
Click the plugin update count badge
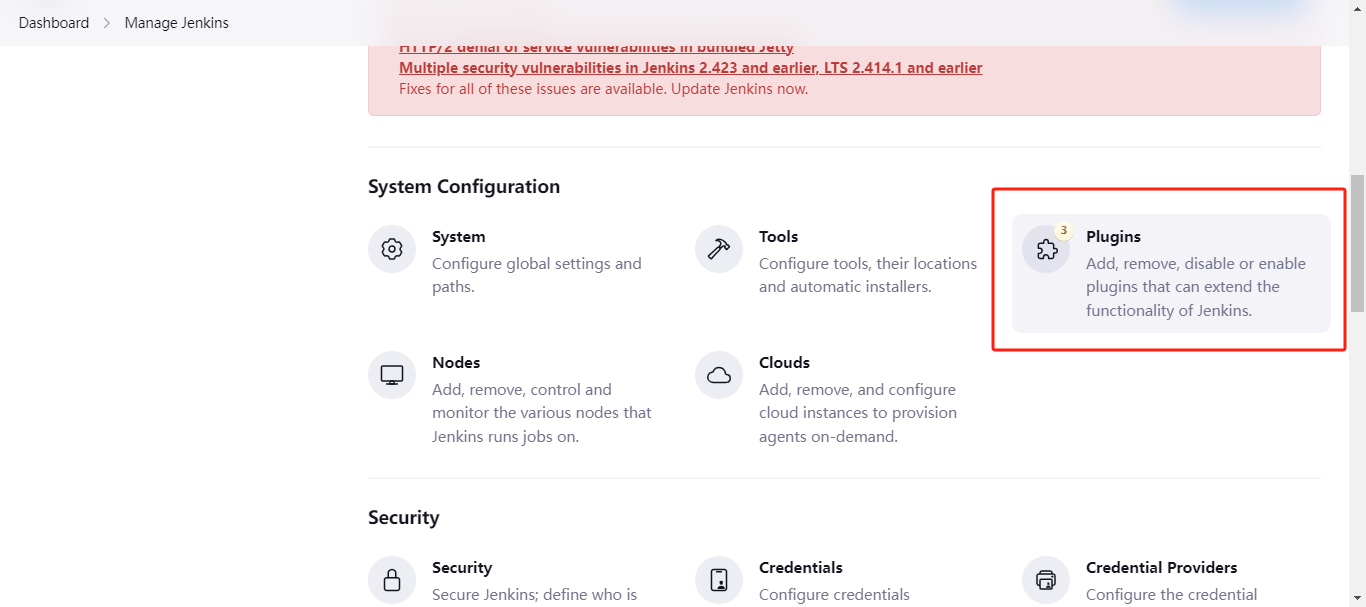[x=1064, y=231]
